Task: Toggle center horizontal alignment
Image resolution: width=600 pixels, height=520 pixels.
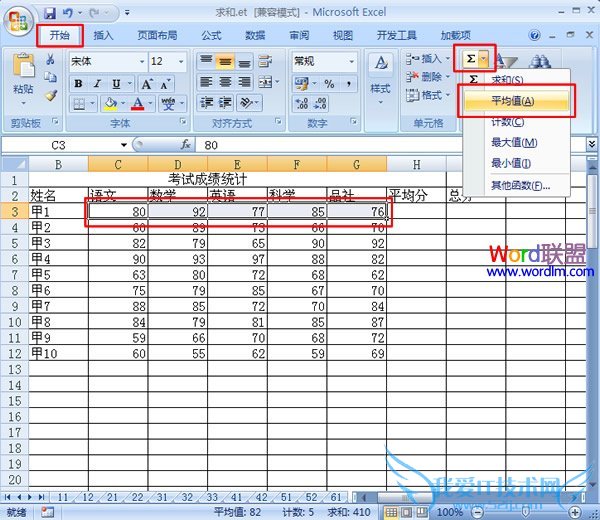Action: tap(225, 82)
